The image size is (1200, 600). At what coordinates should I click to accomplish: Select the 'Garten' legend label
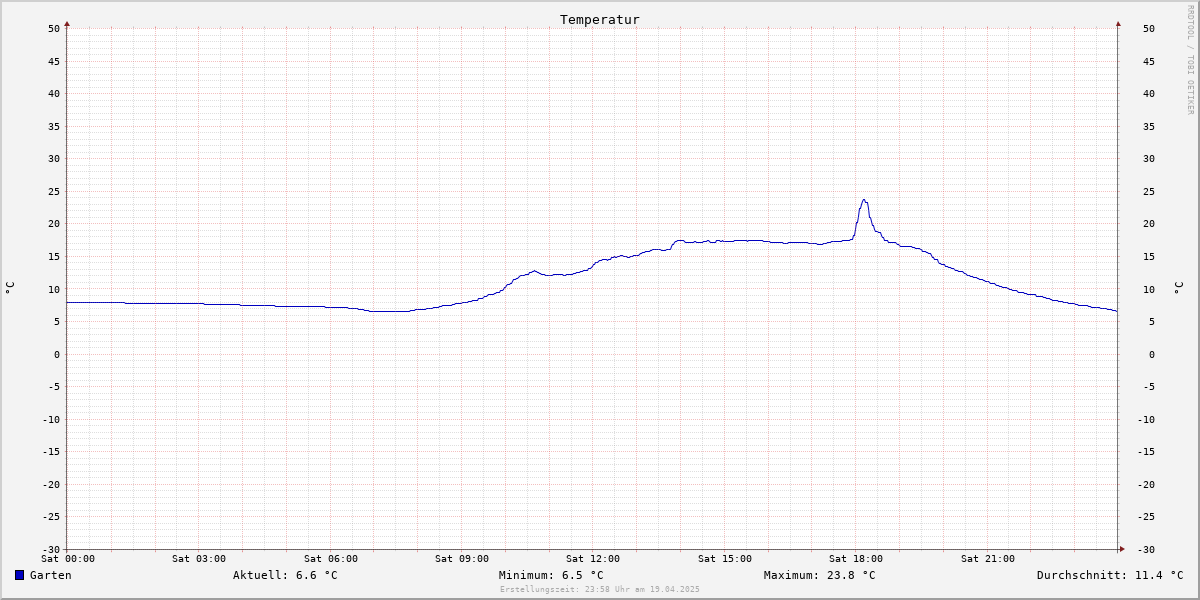(51, 575)
